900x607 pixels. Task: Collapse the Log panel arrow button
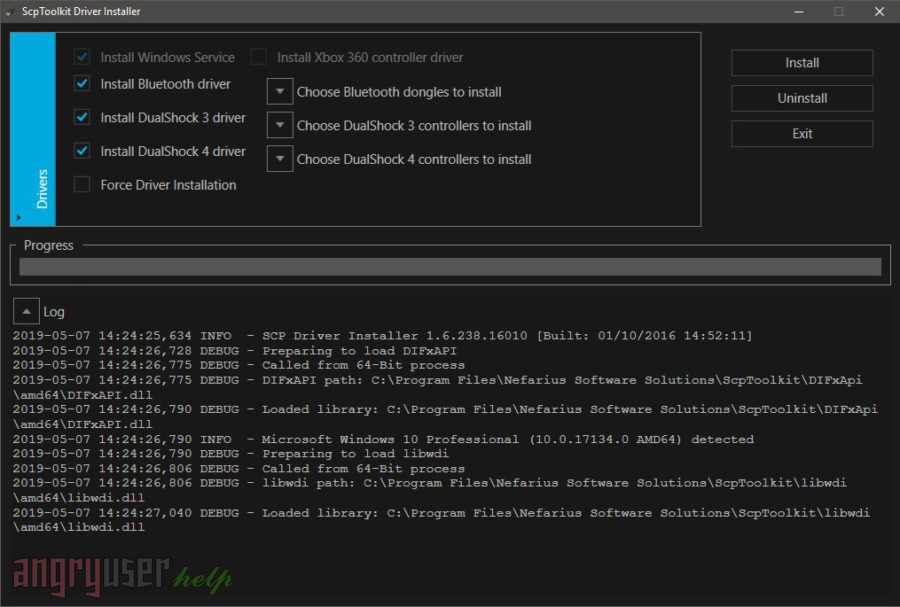click(x=26, y=311)
